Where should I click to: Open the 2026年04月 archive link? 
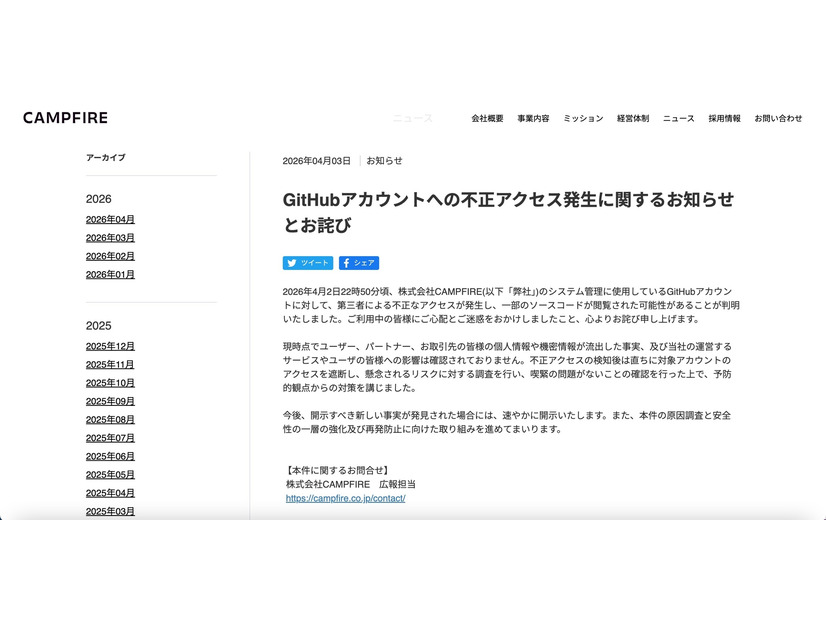click(109, 219)
